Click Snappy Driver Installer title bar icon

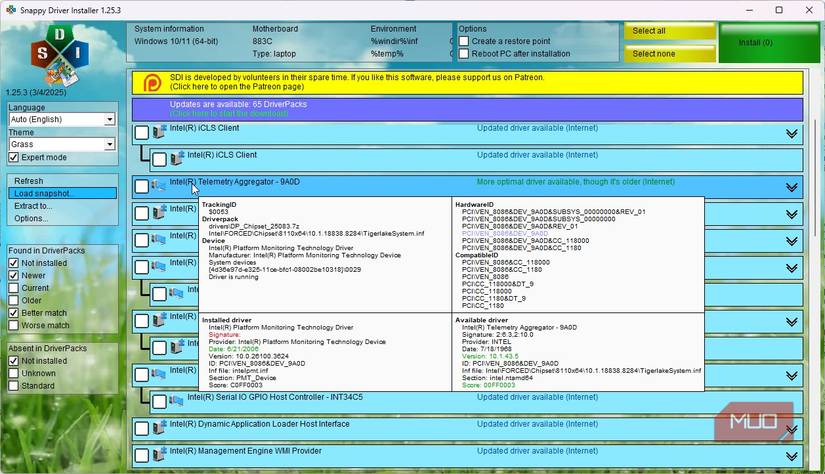tap(11, 10)
